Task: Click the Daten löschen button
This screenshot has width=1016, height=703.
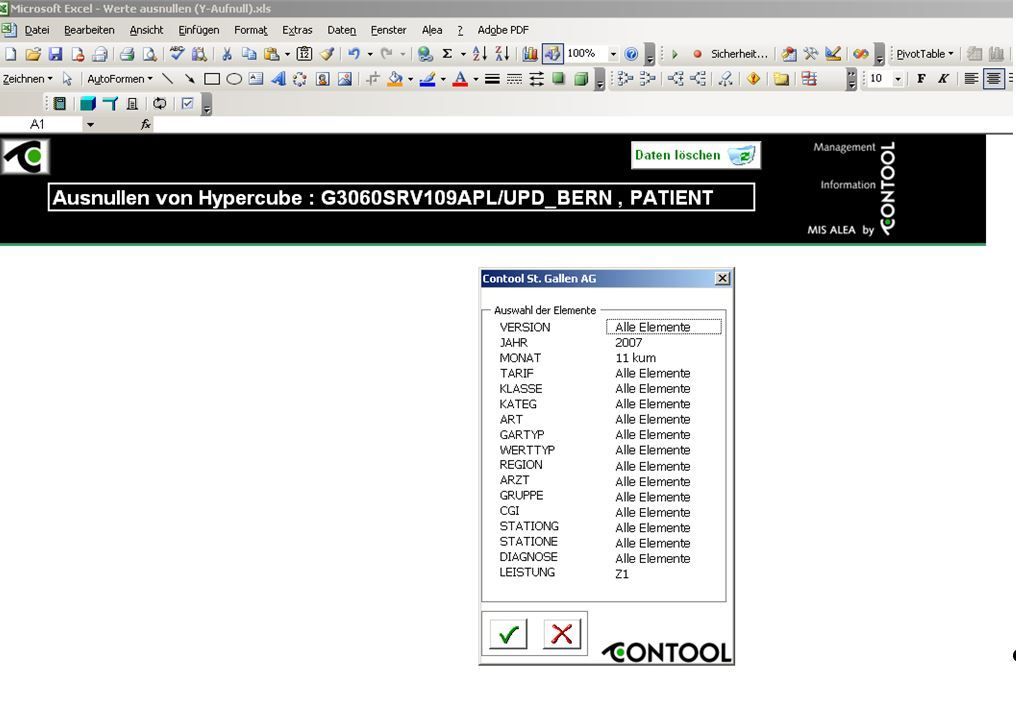Action: (696, 155)
